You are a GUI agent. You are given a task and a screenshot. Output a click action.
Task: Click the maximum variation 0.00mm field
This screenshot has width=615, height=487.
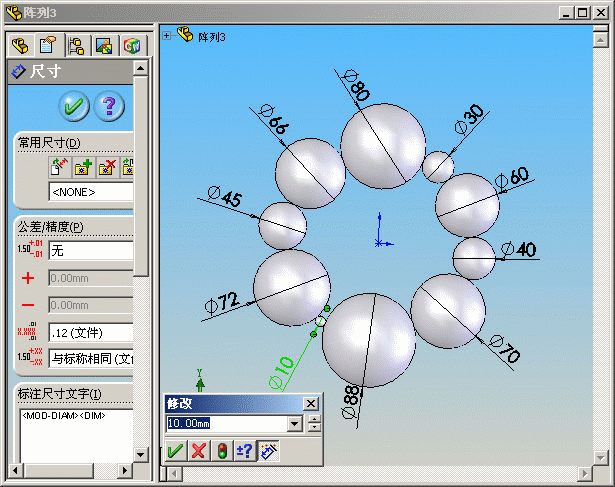point(91,278)
